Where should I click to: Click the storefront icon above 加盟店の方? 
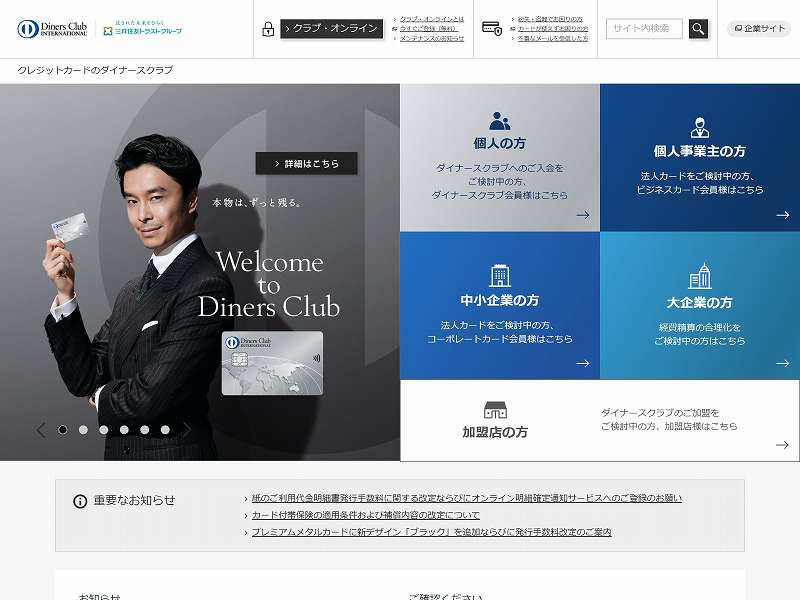pos(495,411)
